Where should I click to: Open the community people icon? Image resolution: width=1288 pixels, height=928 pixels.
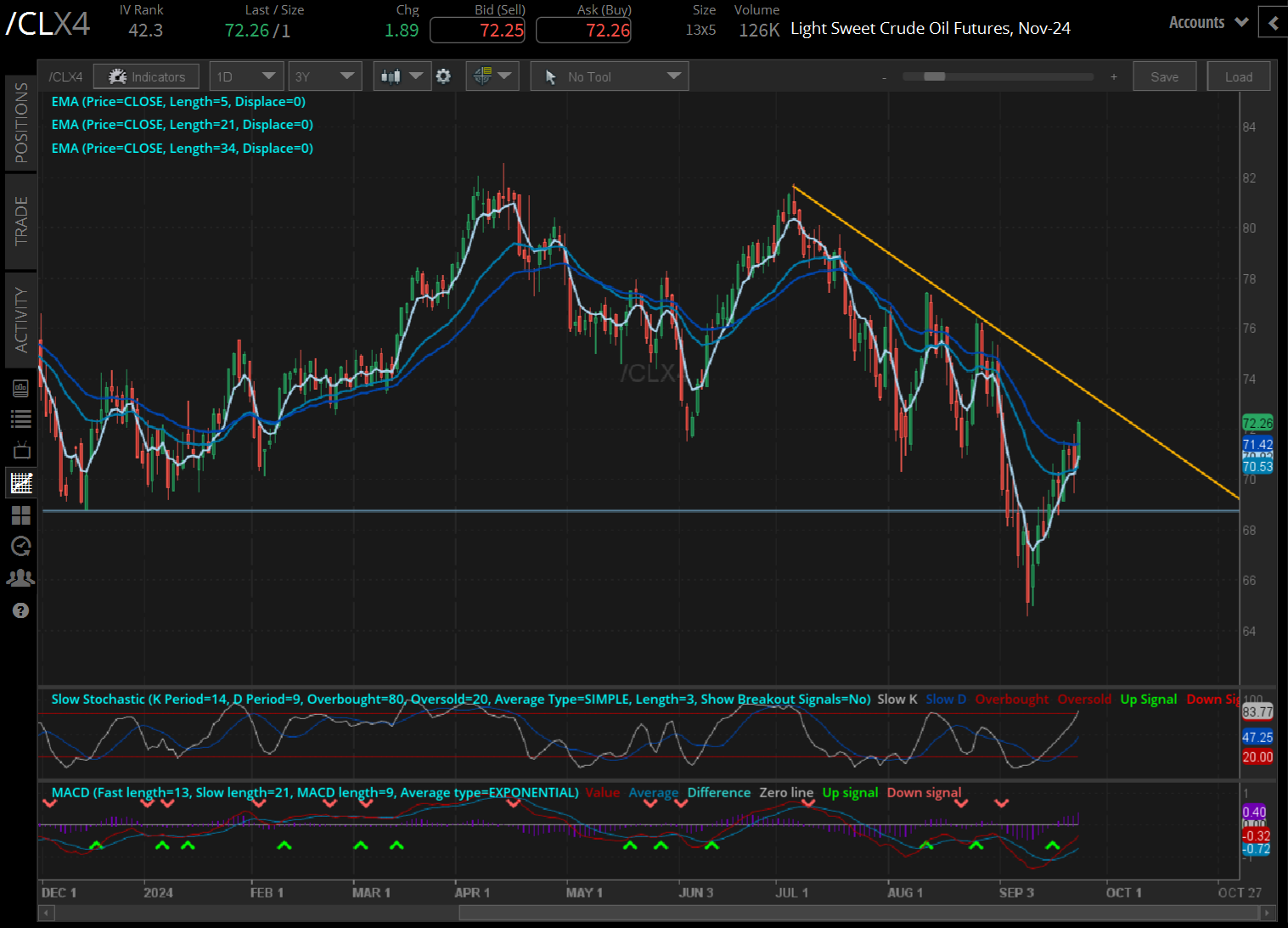[x=21, y=578]
